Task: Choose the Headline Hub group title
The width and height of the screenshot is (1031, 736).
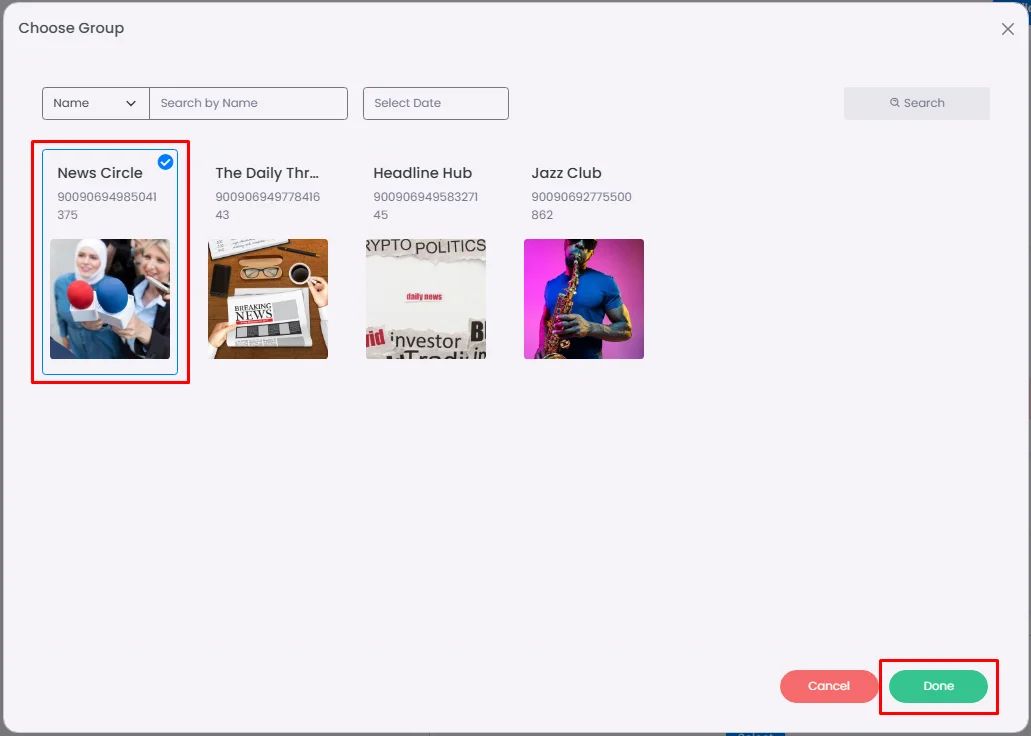Action: (423, 173)
